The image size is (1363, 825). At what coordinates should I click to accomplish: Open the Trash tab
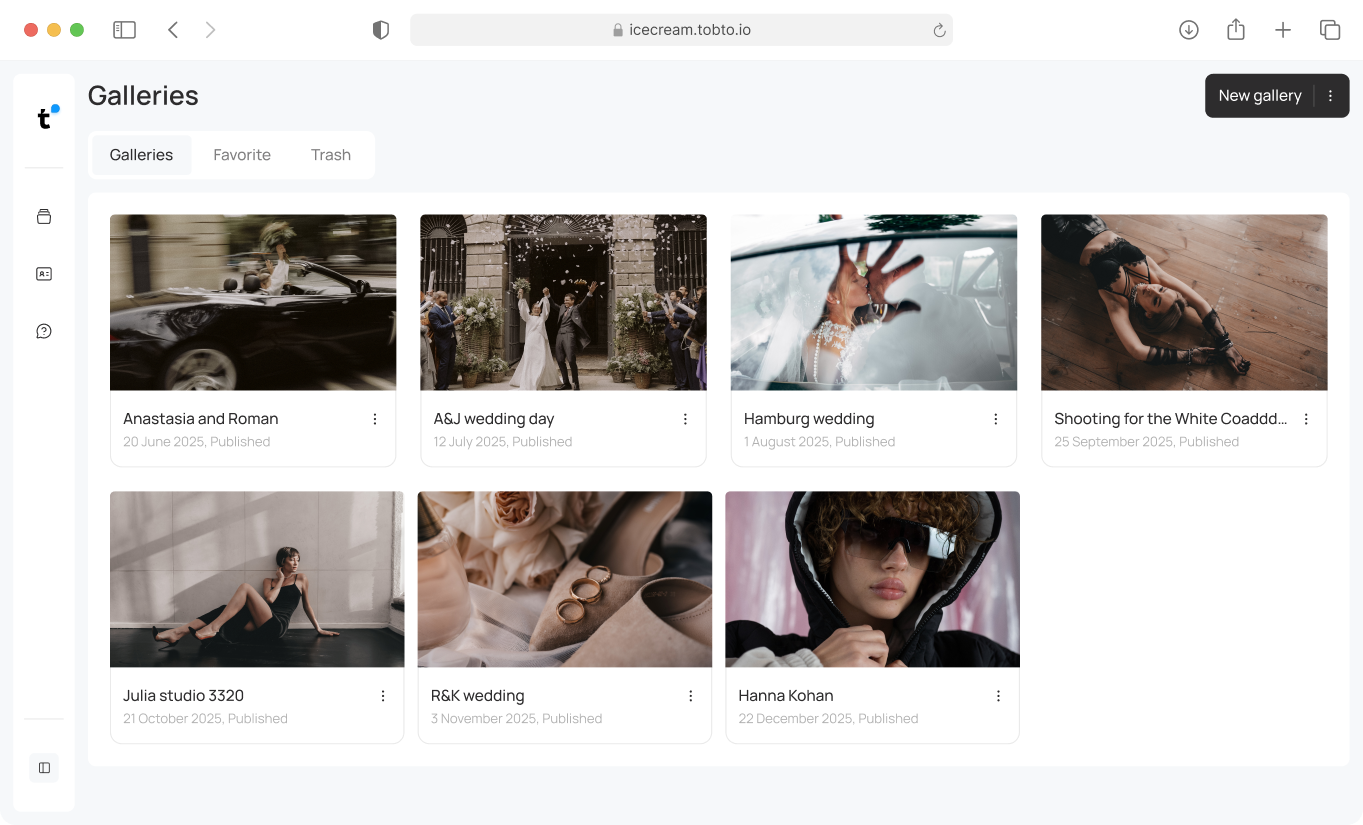330,154
